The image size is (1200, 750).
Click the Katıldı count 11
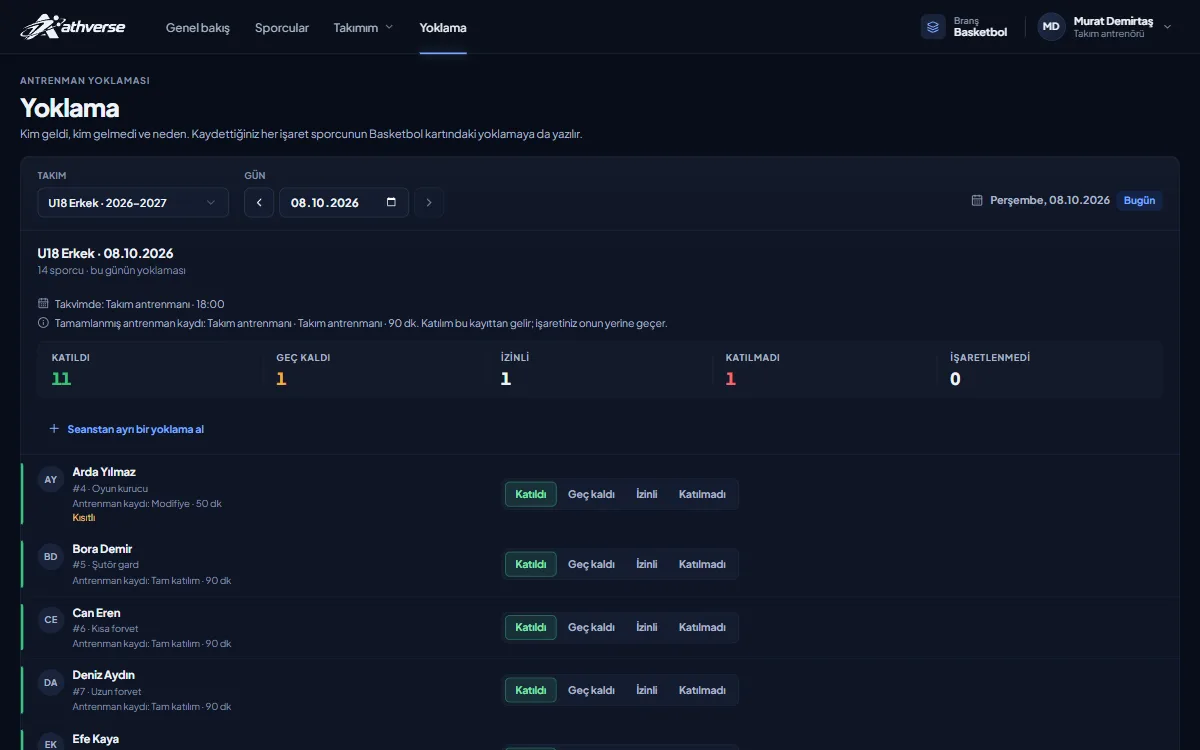coord(61,379)
